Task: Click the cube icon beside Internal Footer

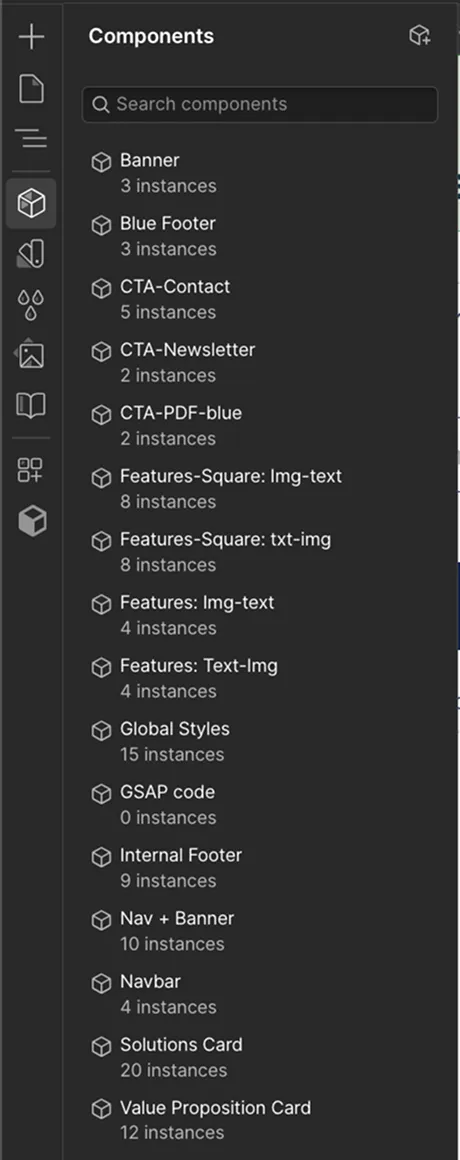Action: (101, 857)
